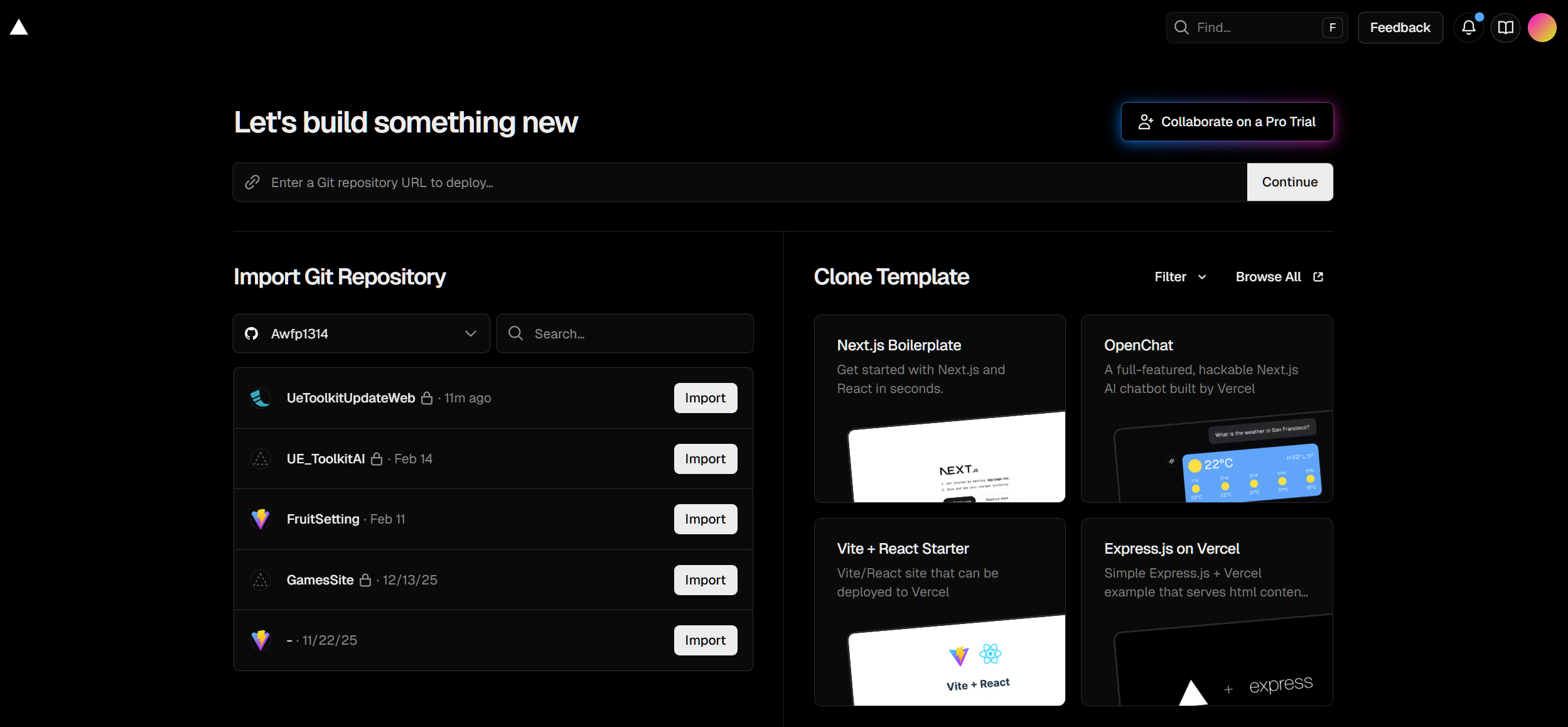This screenshot has height=727, width=1568.
Task: Click the repository Search field
Action: click(625, 333)
